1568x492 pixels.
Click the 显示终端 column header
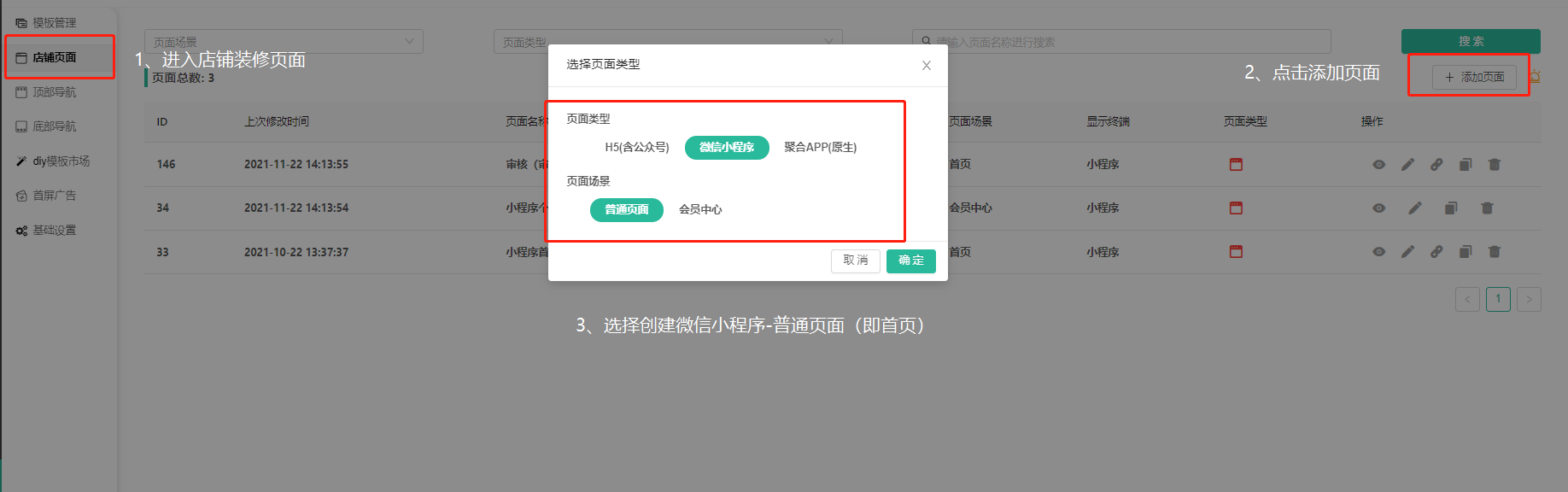pos(1108,122)
